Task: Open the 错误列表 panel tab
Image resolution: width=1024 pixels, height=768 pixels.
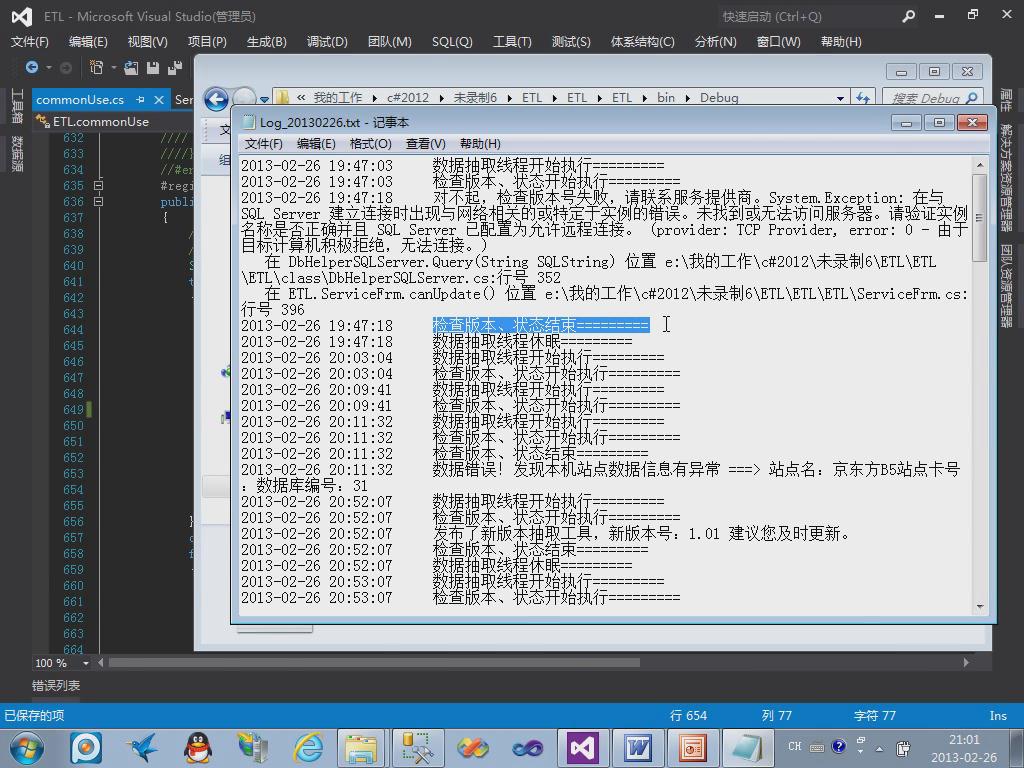Action: [56, 686]
